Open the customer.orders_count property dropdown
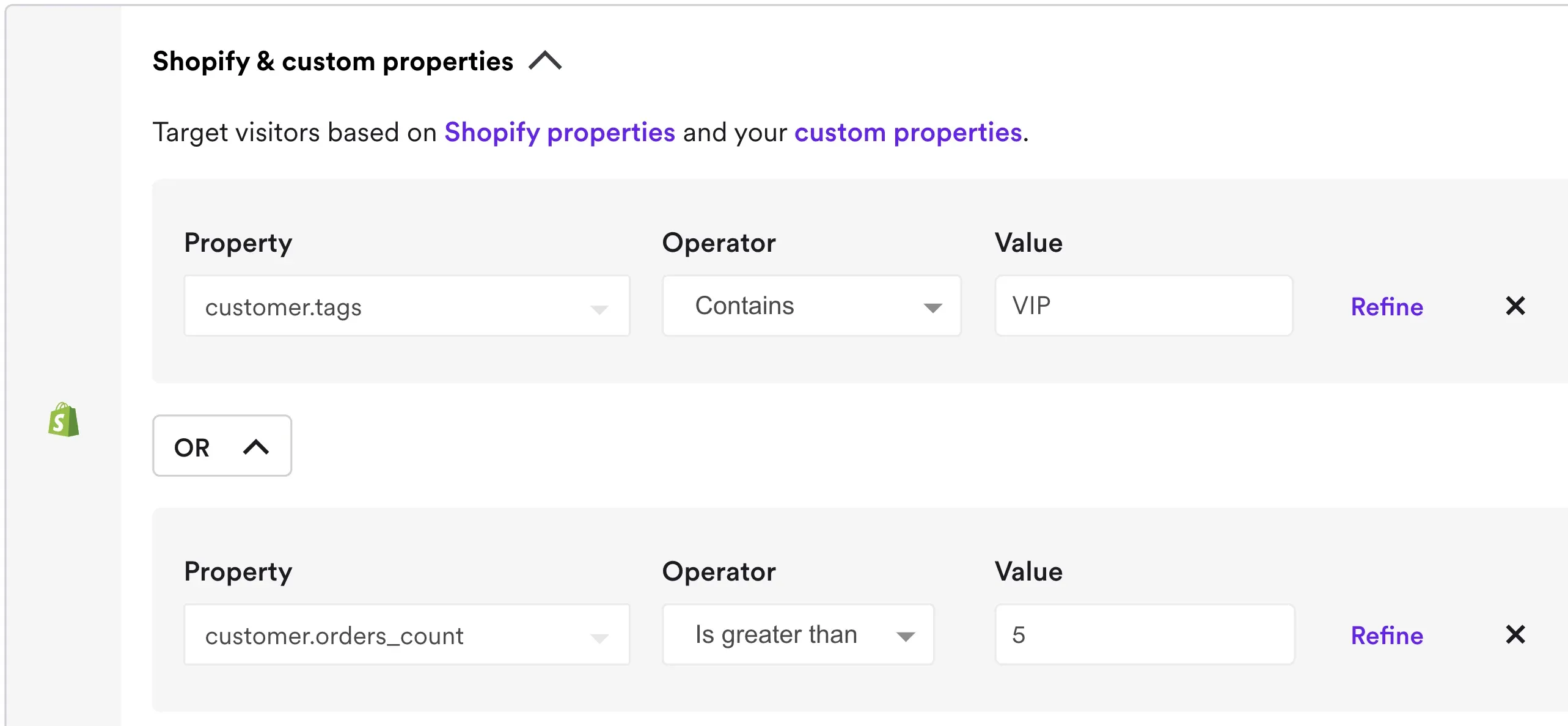 click(x=407, y=634)
